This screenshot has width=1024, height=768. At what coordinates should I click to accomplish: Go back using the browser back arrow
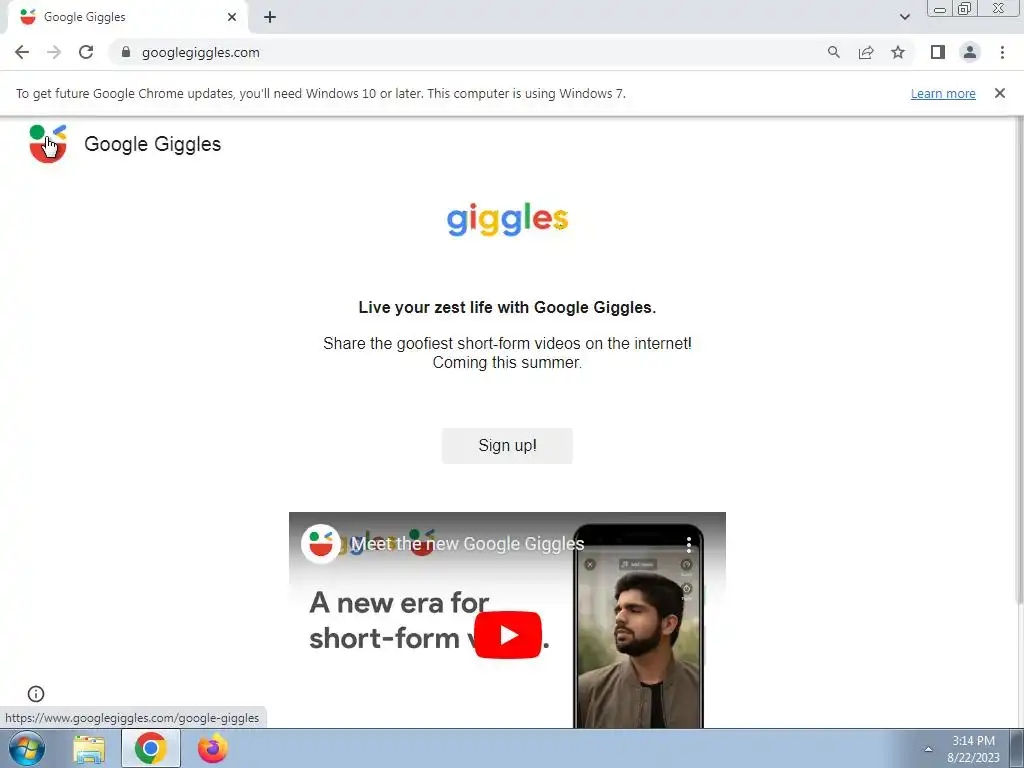click(x=22, y=52)
